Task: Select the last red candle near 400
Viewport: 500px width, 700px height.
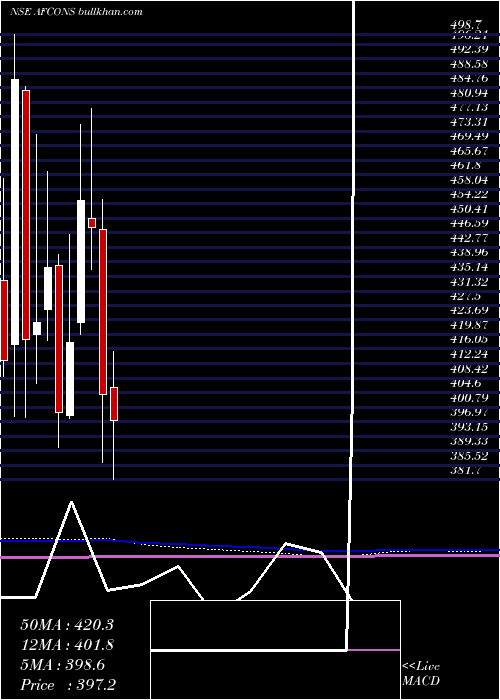Action: (x=114, y=404)
